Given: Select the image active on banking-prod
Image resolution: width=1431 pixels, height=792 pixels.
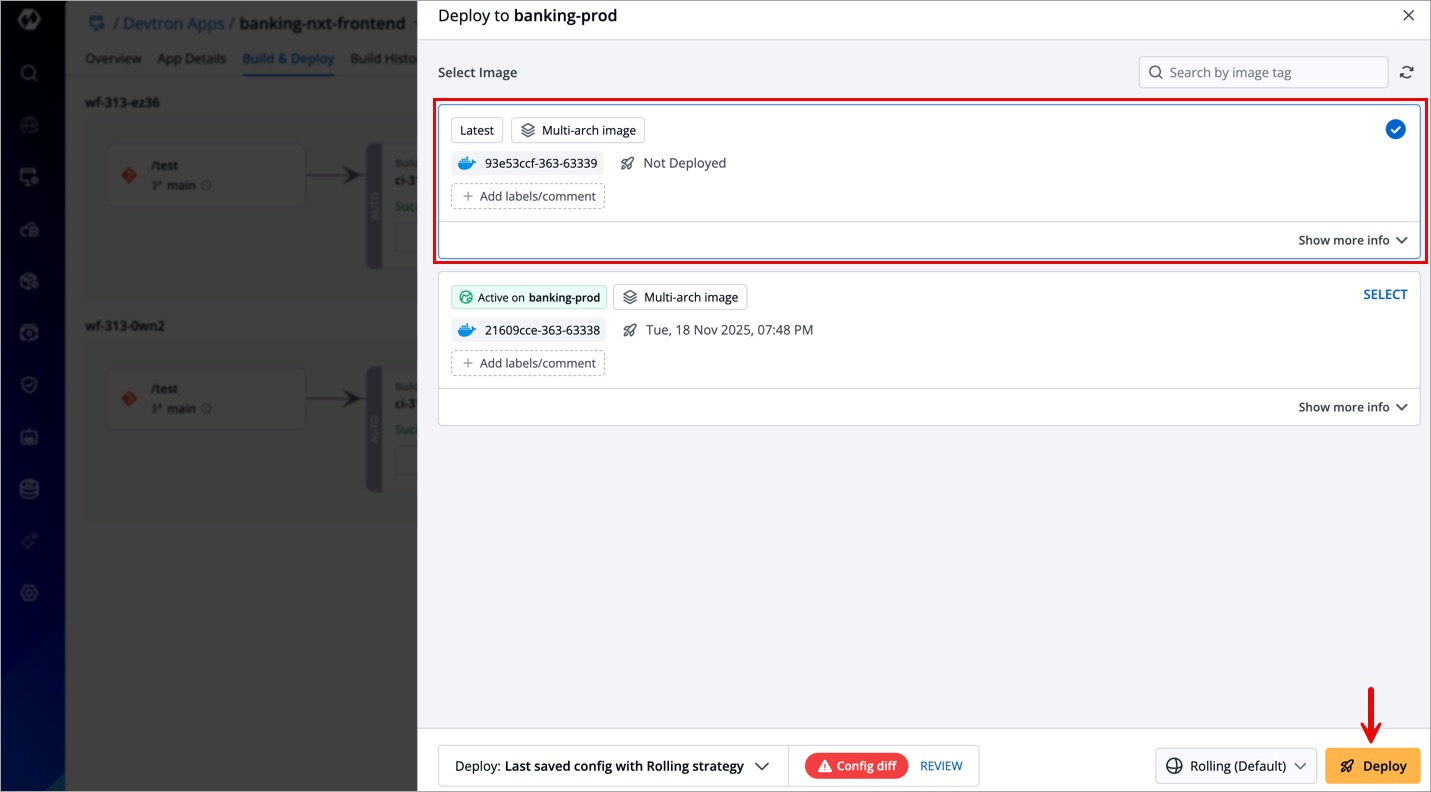Looking at the screenshot, I should 1385,295.
